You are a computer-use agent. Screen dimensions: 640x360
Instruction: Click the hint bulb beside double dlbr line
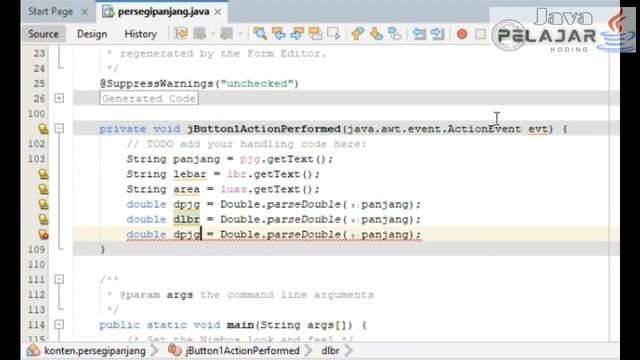43,220
